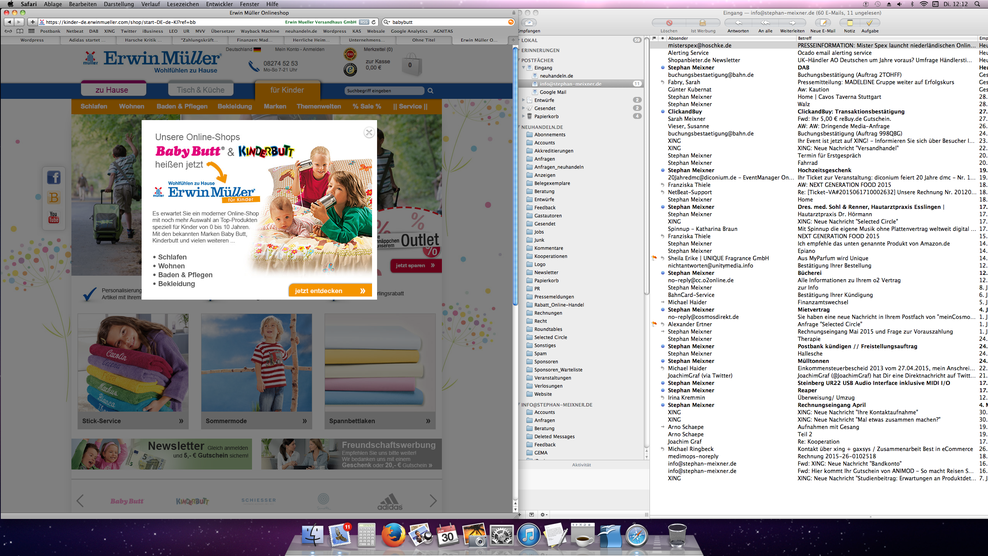Click the Antworten reply icon in Mail

pyautogui.click(x=738, y=23)
